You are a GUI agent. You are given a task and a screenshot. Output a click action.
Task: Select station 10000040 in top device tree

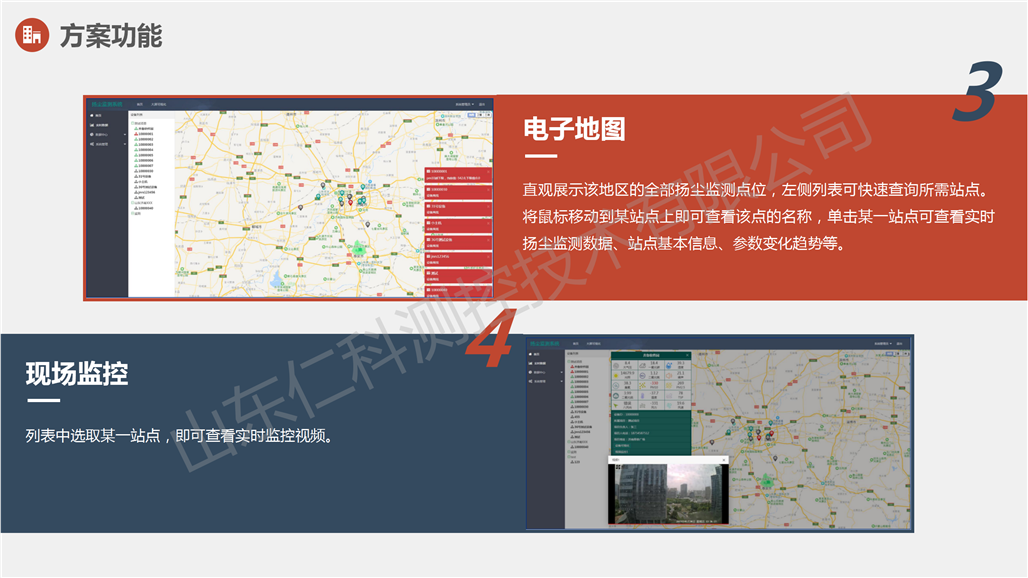(x=144, y=208)
